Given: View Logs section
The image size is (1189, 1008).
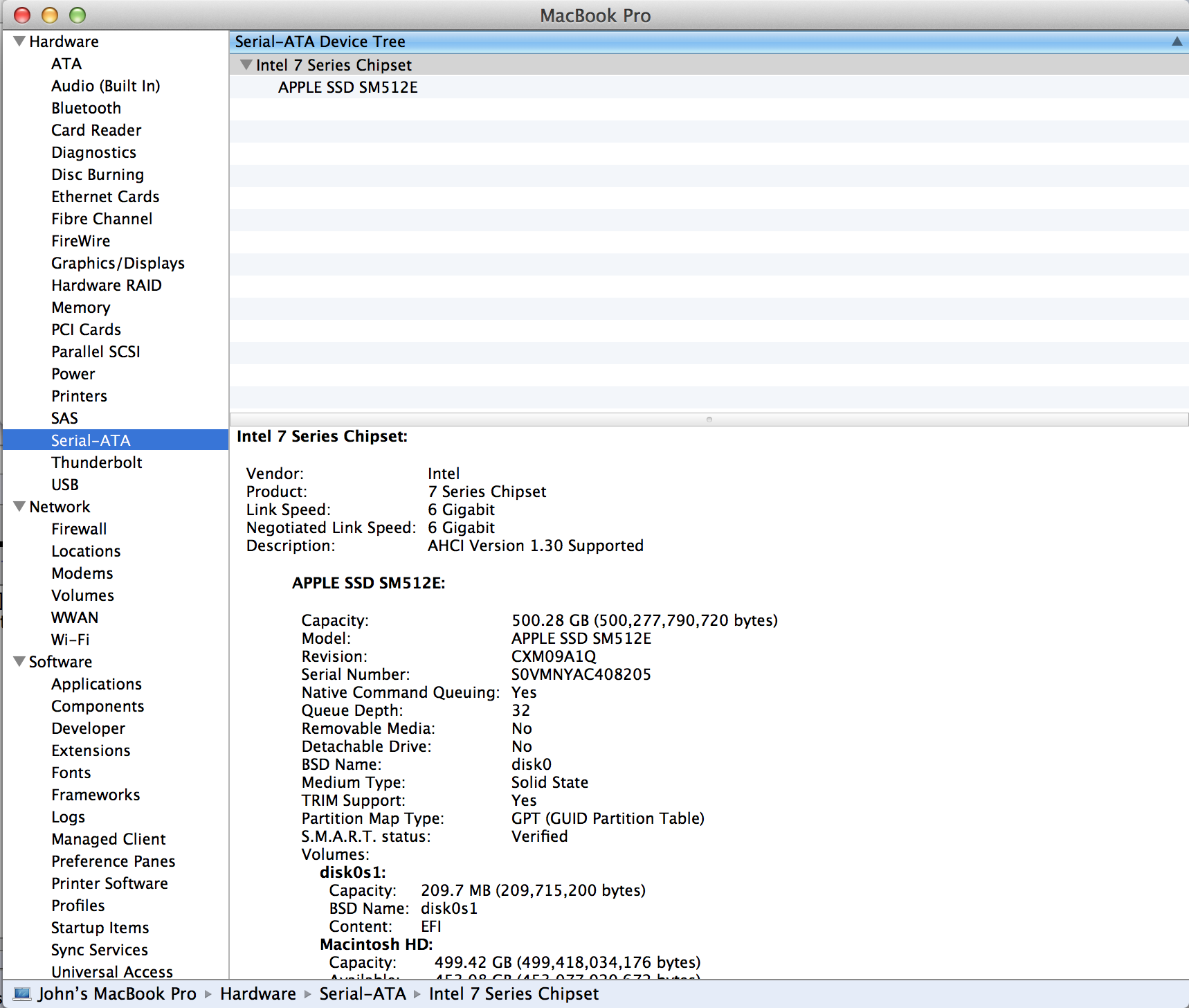Looking at the screenshot, I should [x=69, y=817].
